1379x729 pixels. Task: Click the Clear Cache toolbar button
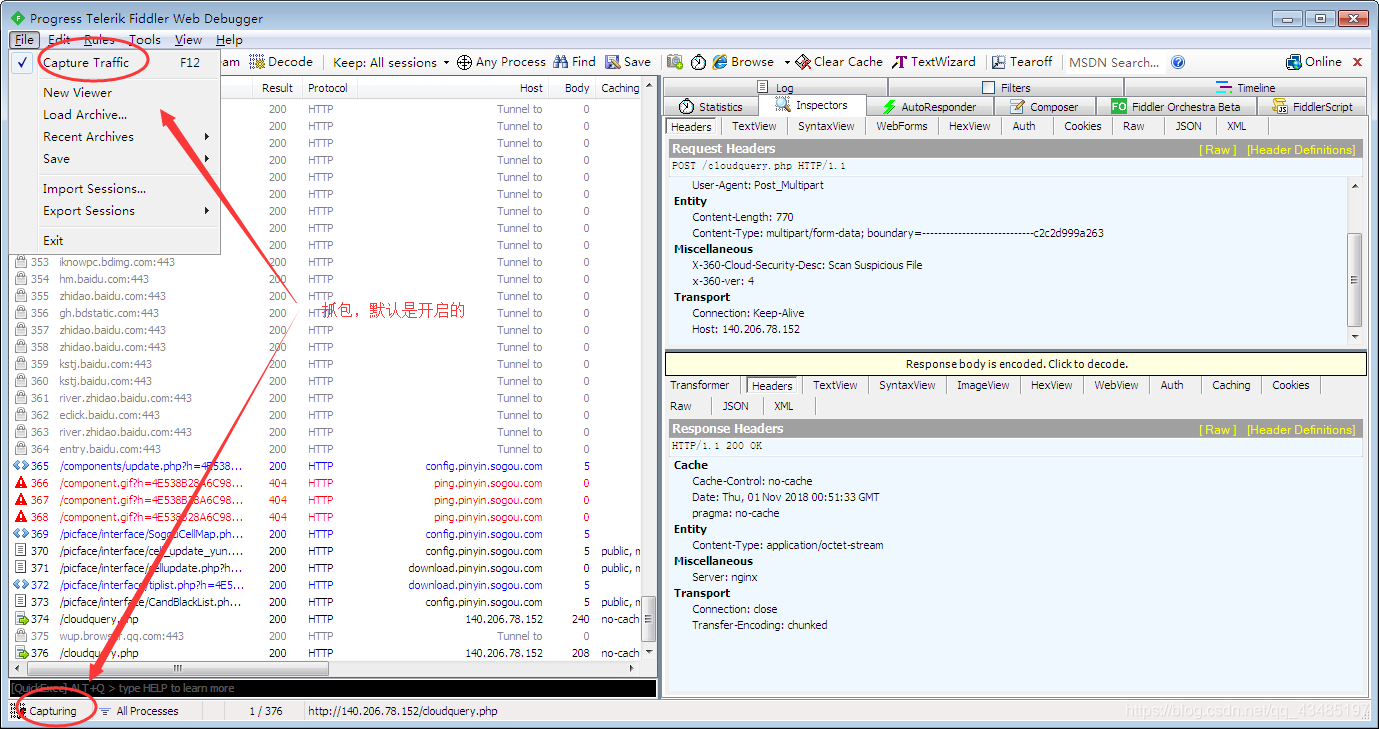[840, 62]
